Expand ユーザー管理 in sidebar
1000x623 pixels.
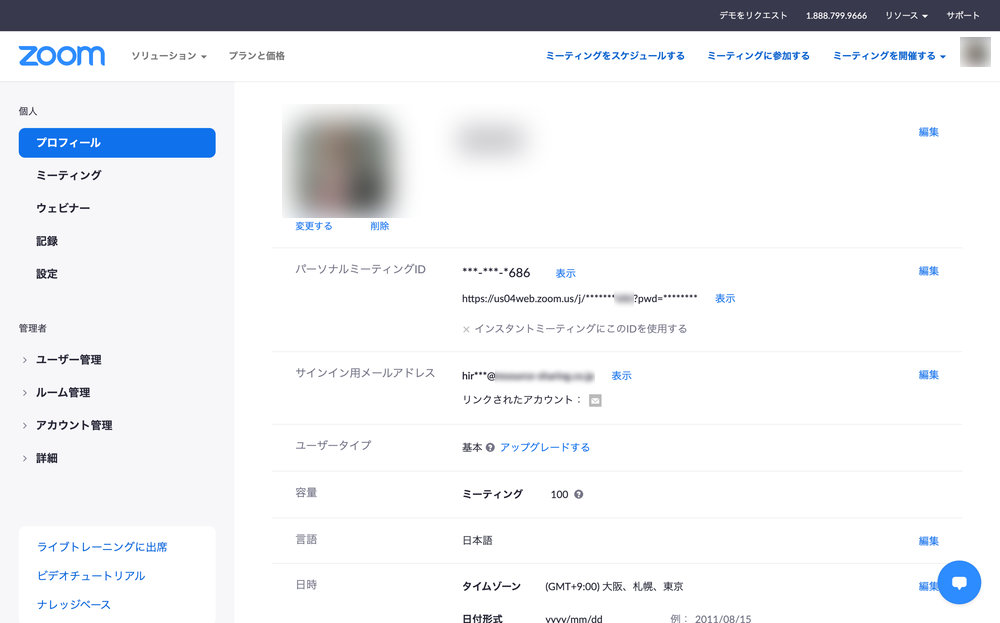68,360
